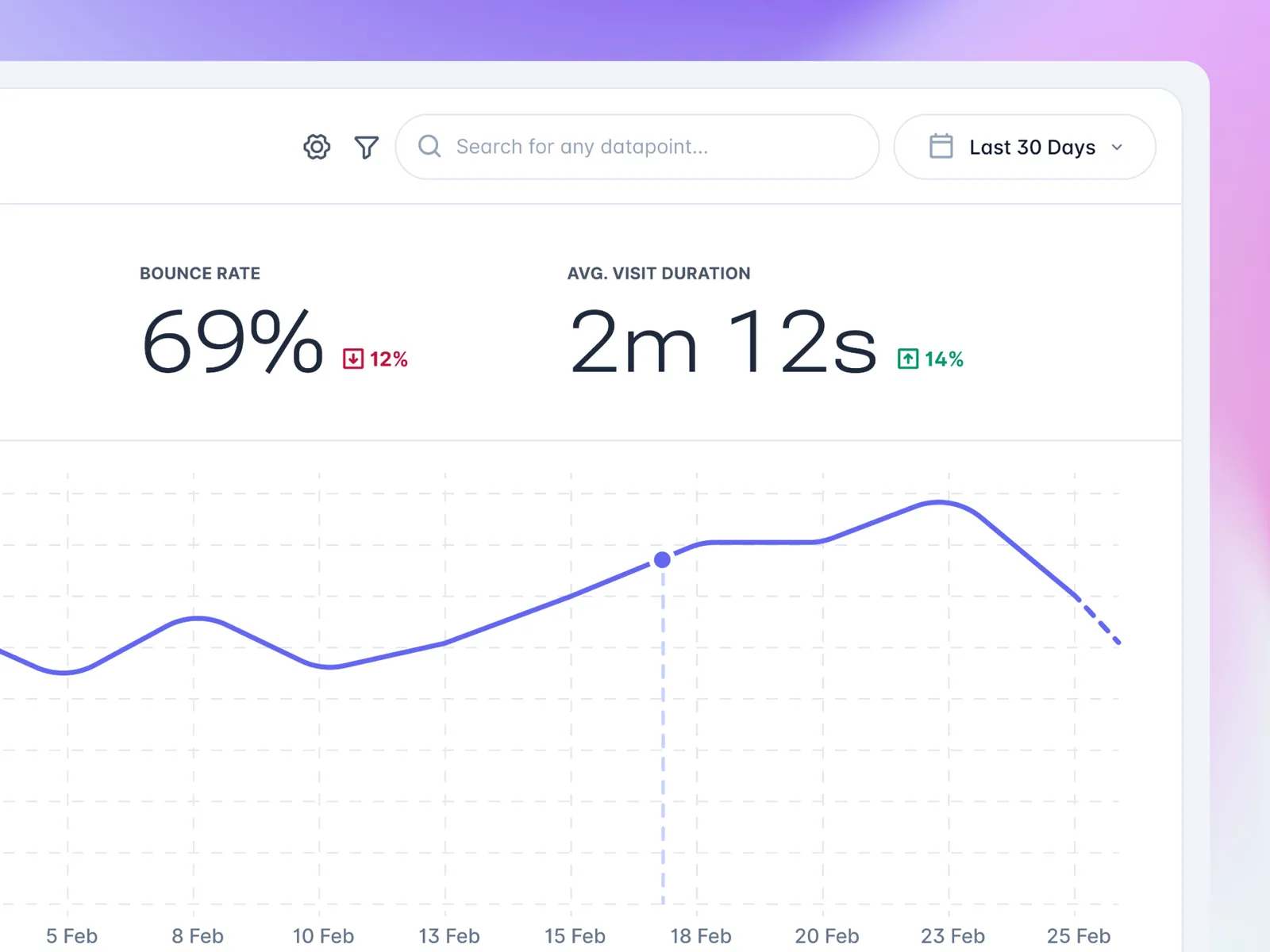Select the highlighted data point on chart
Screen dimensions: 1270x952
click(662, 560)
